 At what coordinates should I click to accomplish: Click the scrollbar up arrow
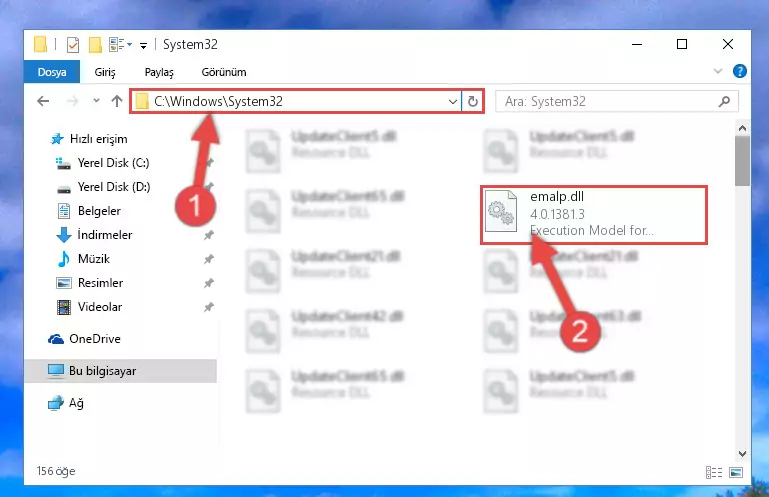click(x=743, y=129)
